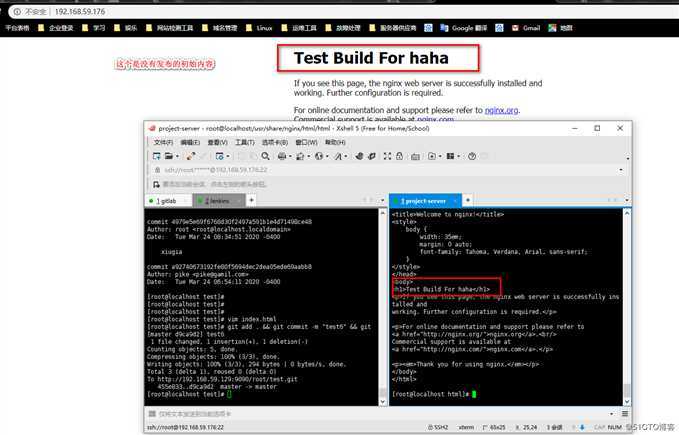Image resolution: width=679 pixels, height=435 pixels.
Task: Click the session properties icon in toolbar
Action: [220, 156]
